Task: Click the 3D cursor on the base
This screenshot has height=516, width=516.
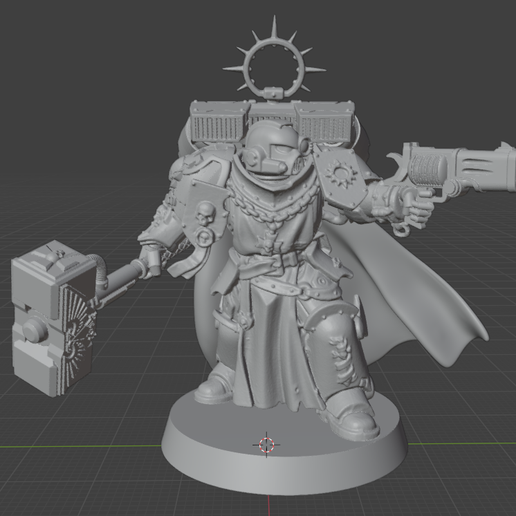Action: [x=266, y=444]
